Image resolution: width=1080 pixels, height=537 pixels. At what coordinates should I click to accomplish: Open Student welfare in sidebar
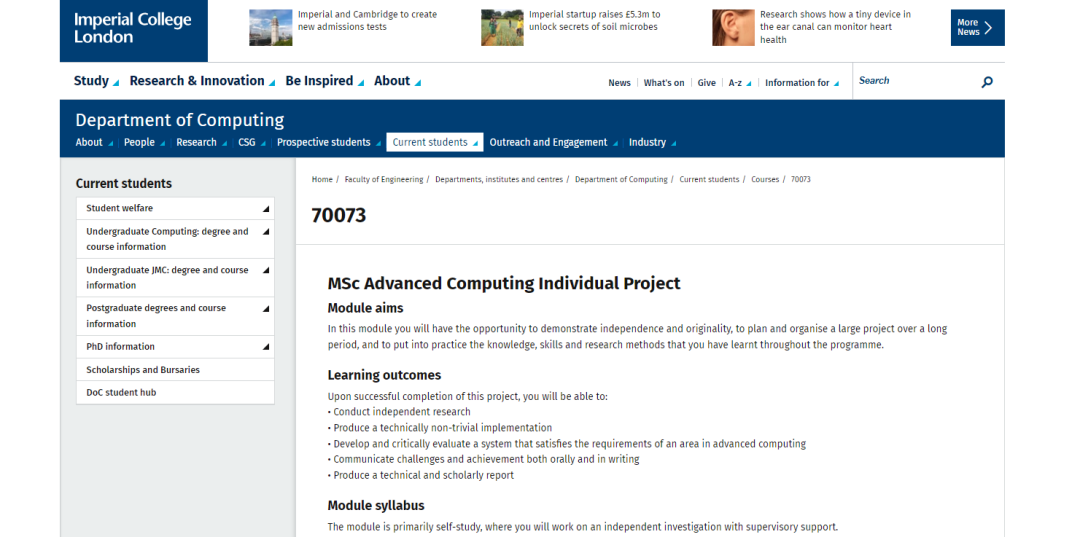[x=119, y=208]
